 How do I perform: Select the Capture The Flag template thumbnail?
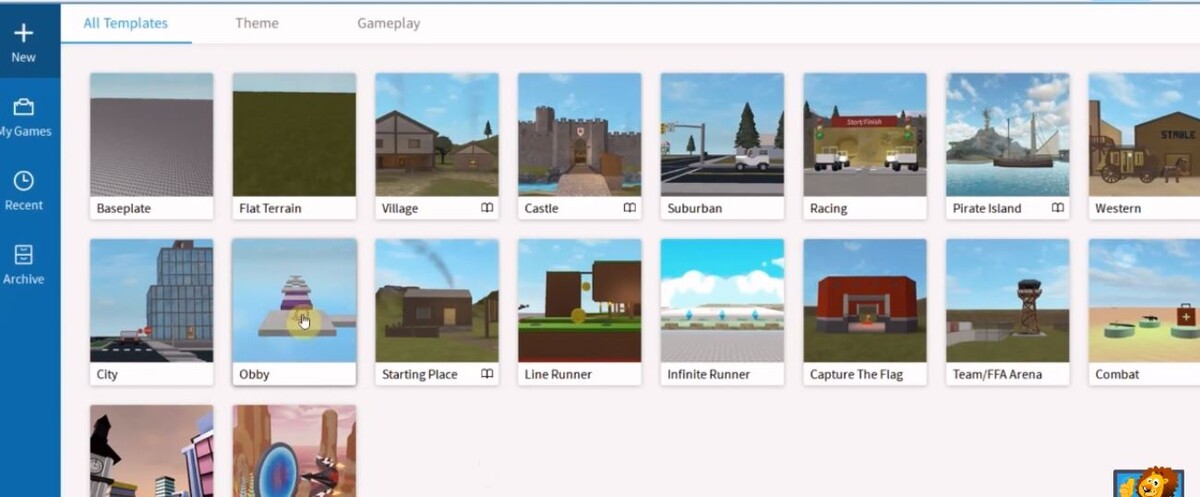(x=865, y=300)
